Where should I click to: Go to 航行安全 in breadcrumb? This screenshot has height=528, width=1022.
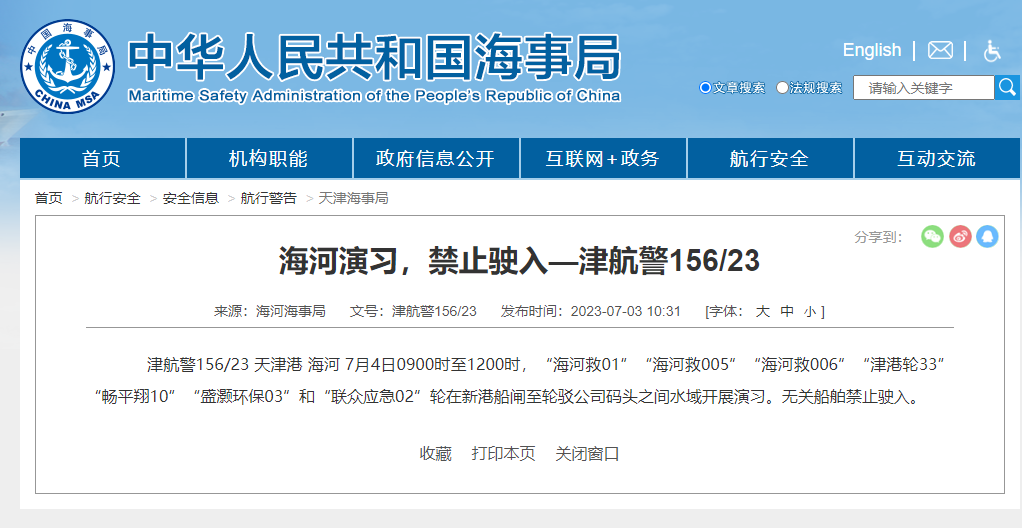point(112,198)
